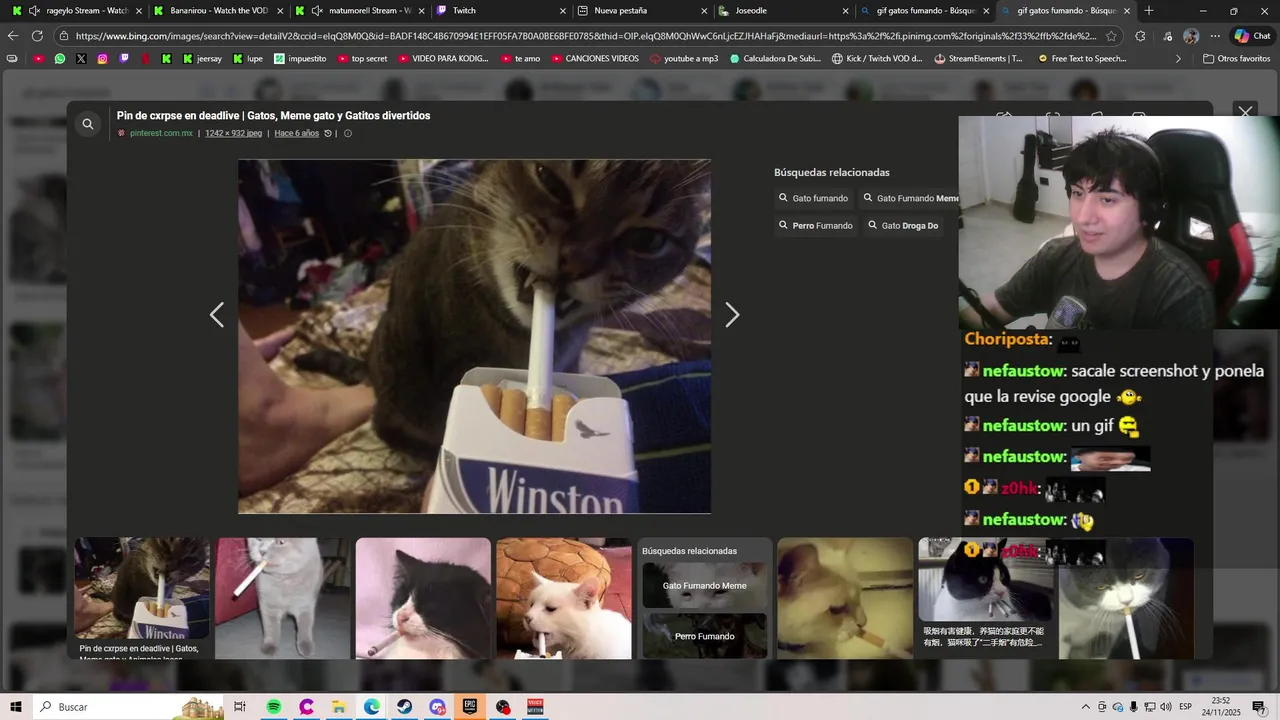The width and height of the screenshot is (1280, 720).
Task: Open browser profile avatar
Action: click(1191, 36)
